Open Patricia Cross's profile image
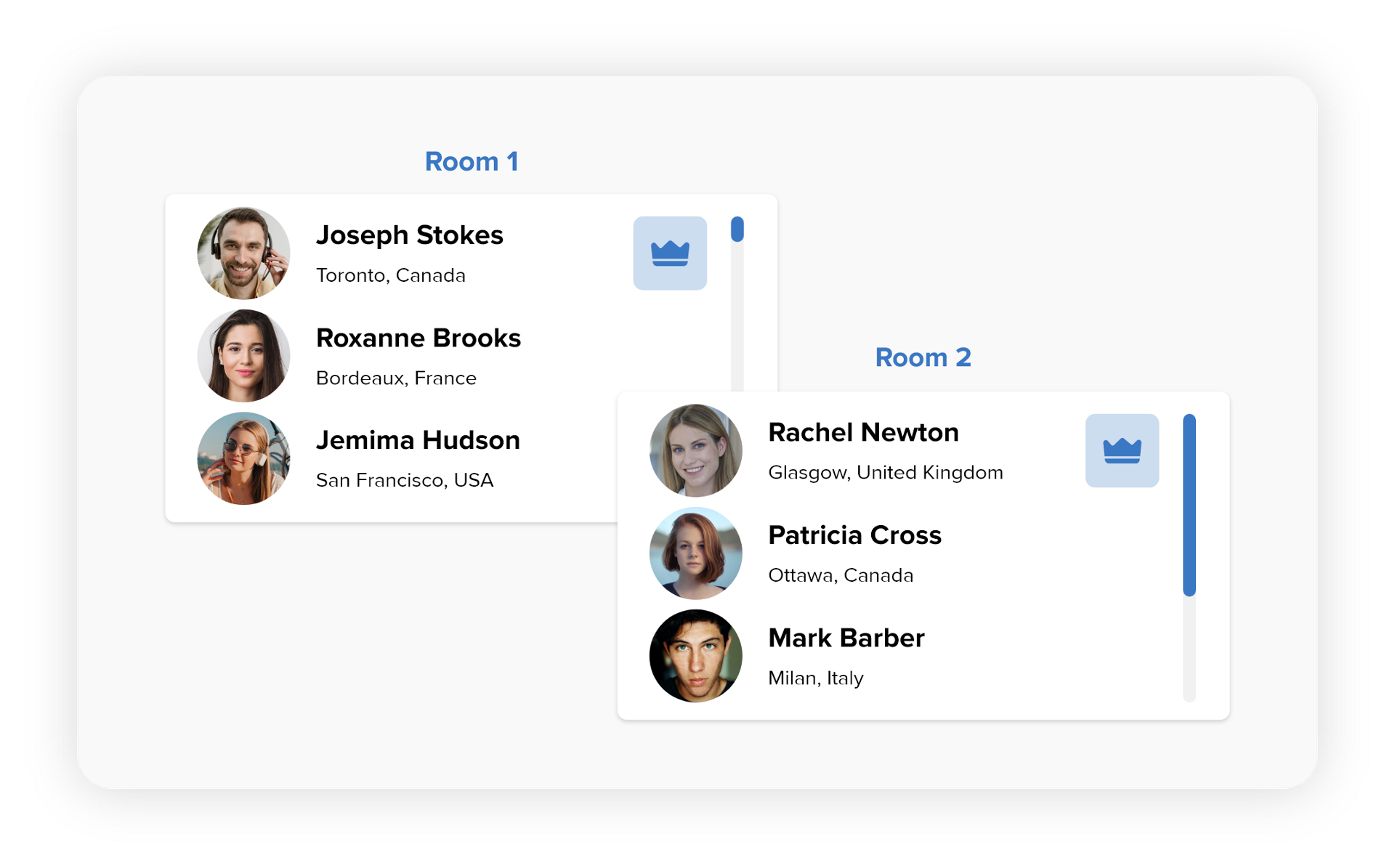The height and width of the screenshot is (868, 1395). (695, 553)
